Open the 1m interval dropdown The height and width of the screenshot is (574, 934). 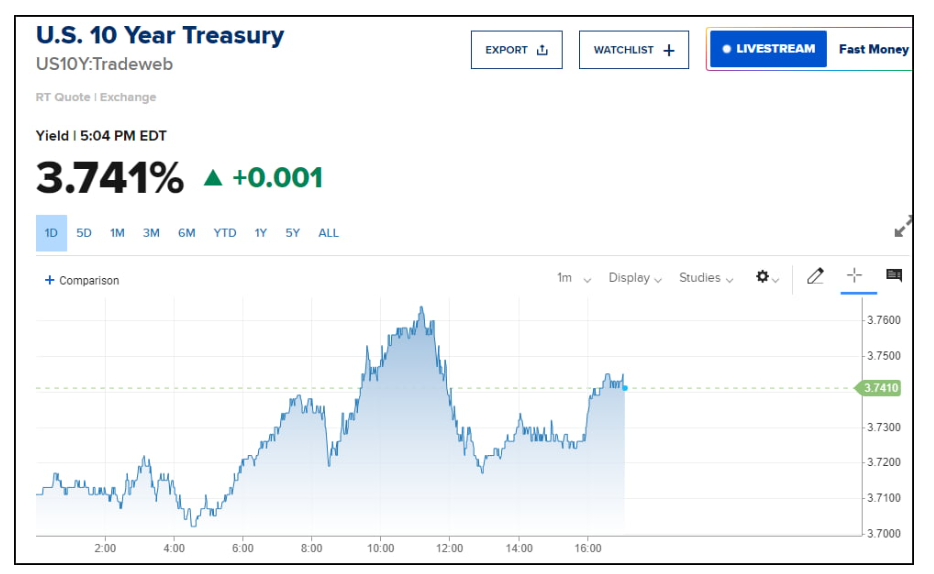[574, 278]
